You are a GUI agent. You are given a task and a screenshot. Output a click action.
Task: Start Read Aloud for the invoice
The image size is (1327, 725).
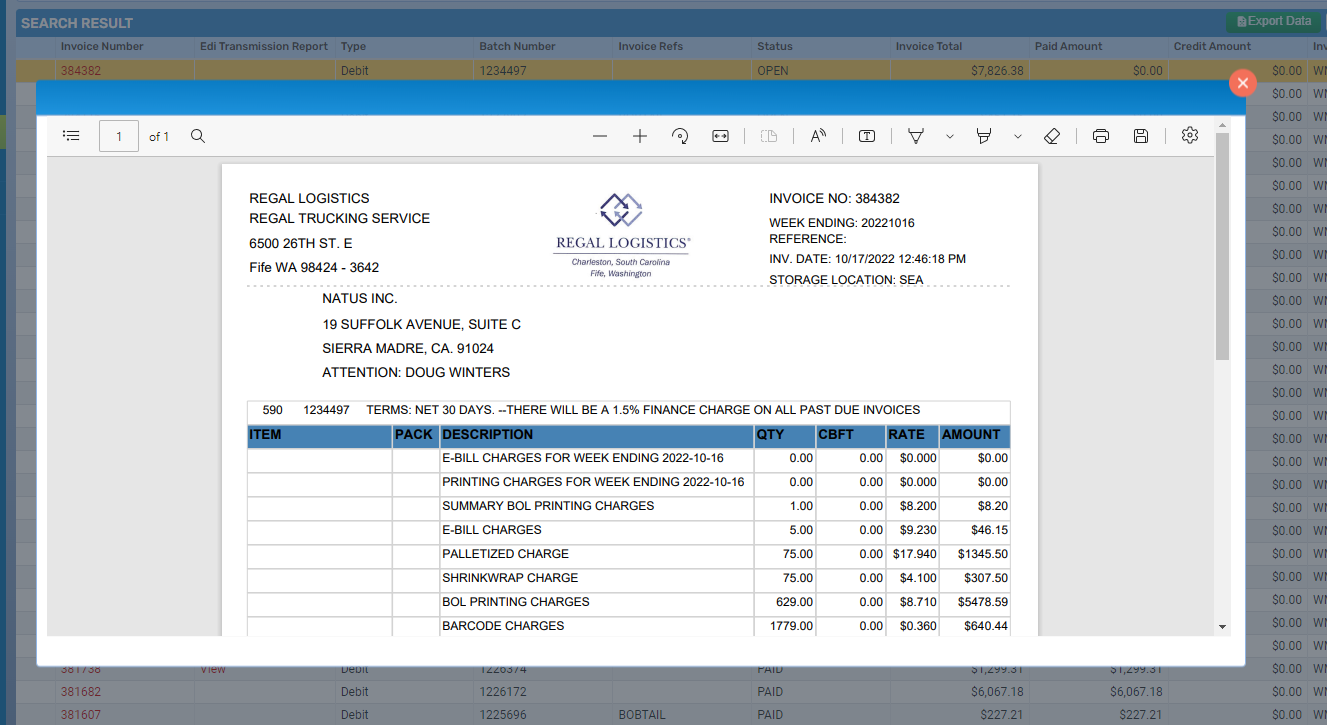point(818,136)
